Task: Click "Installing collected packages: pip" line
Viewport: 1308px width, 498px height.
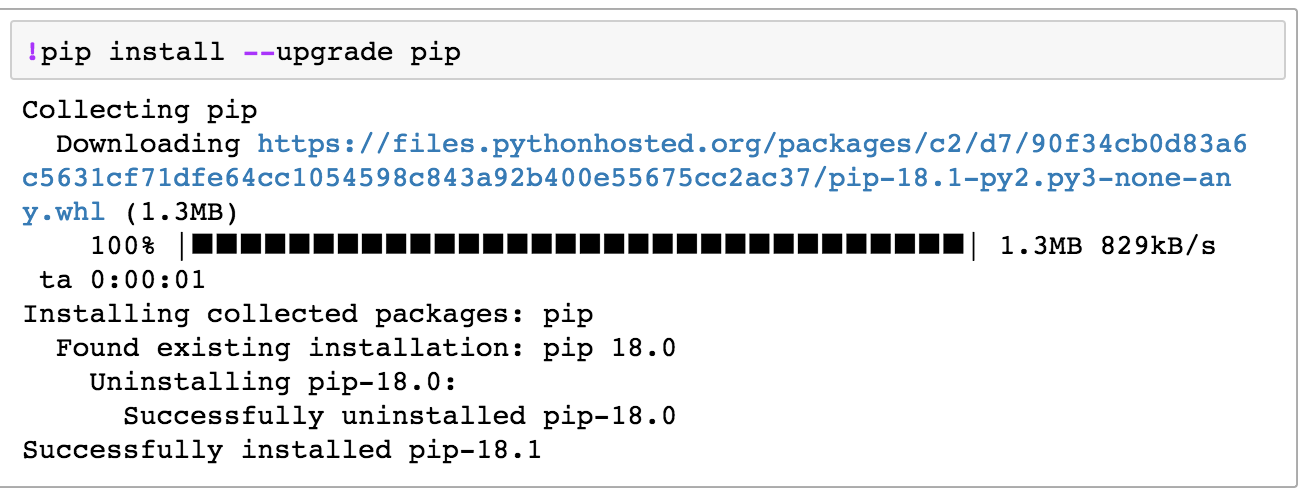Action: click(308, 314)
